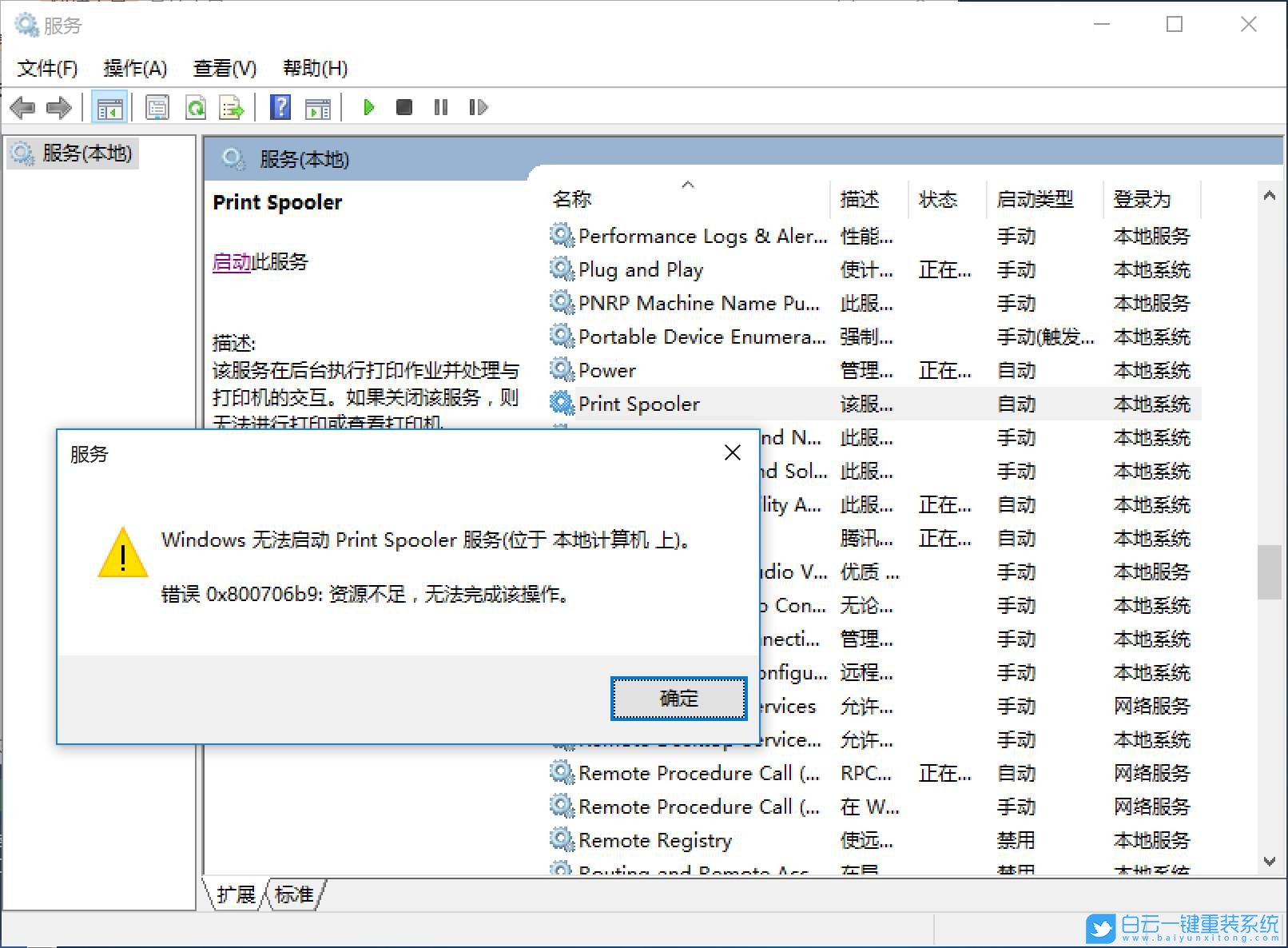Select the Start Service play icon
This screenshot has width=1288, height=948.
[x=368, y=107]
